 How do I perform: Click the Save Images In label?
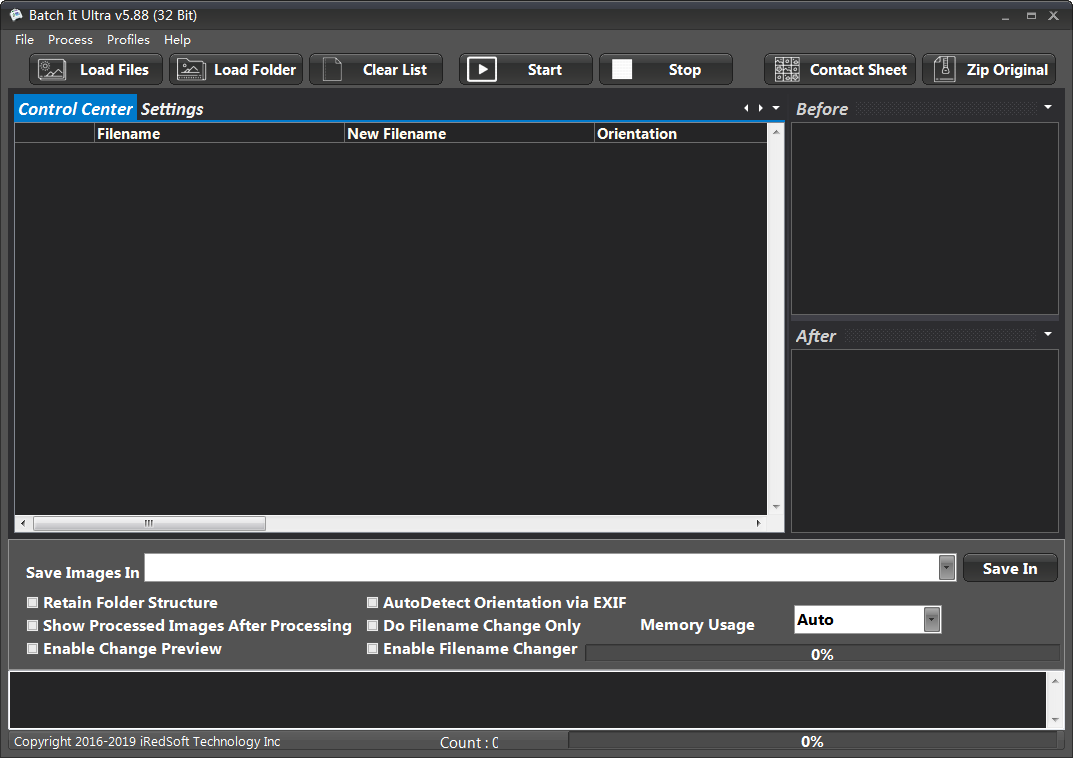tap(83, 573)
